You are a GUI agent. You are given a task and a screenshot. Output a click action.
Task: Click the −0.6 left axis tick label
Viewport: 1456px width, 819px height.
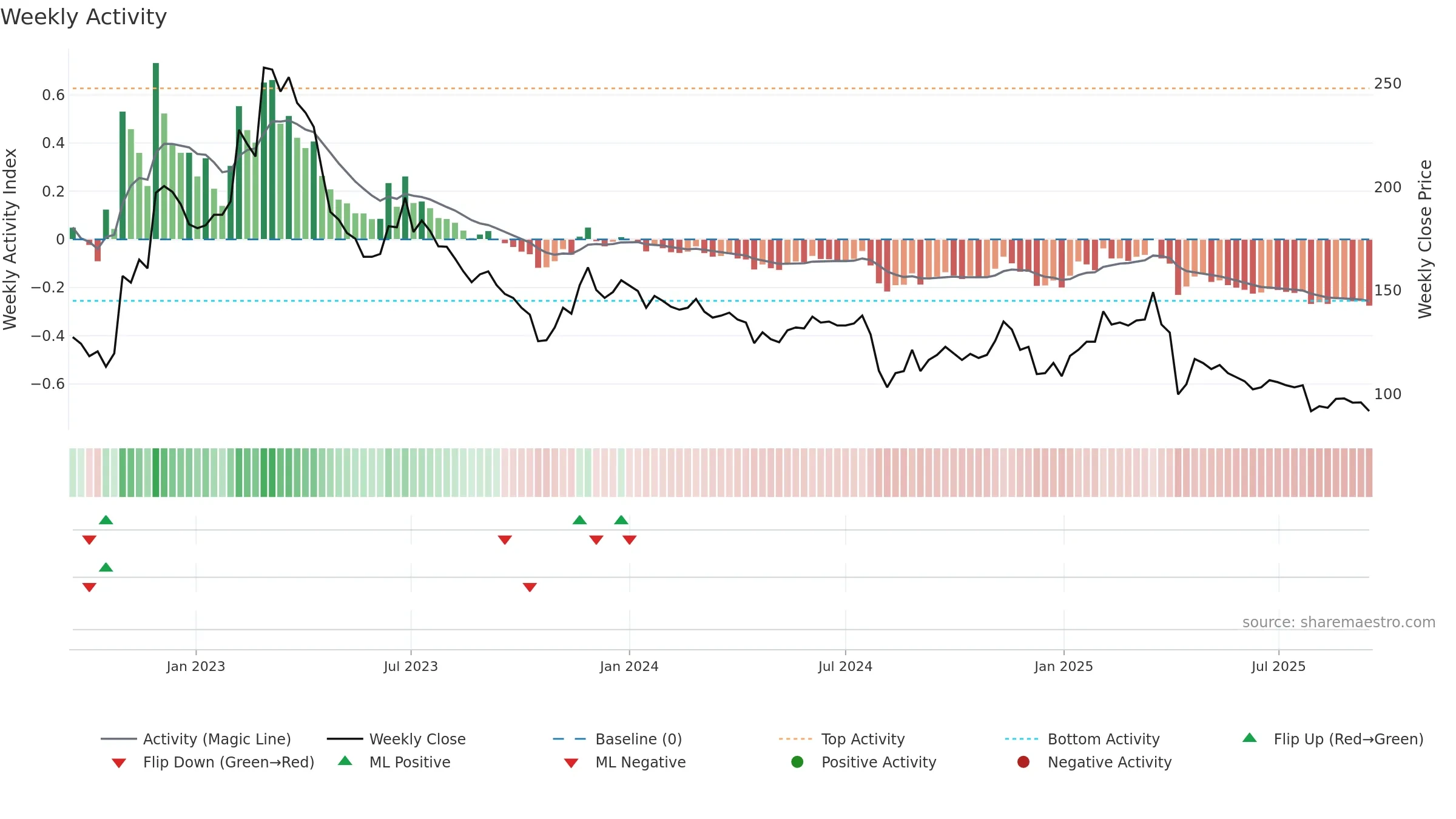pos(48,383)
